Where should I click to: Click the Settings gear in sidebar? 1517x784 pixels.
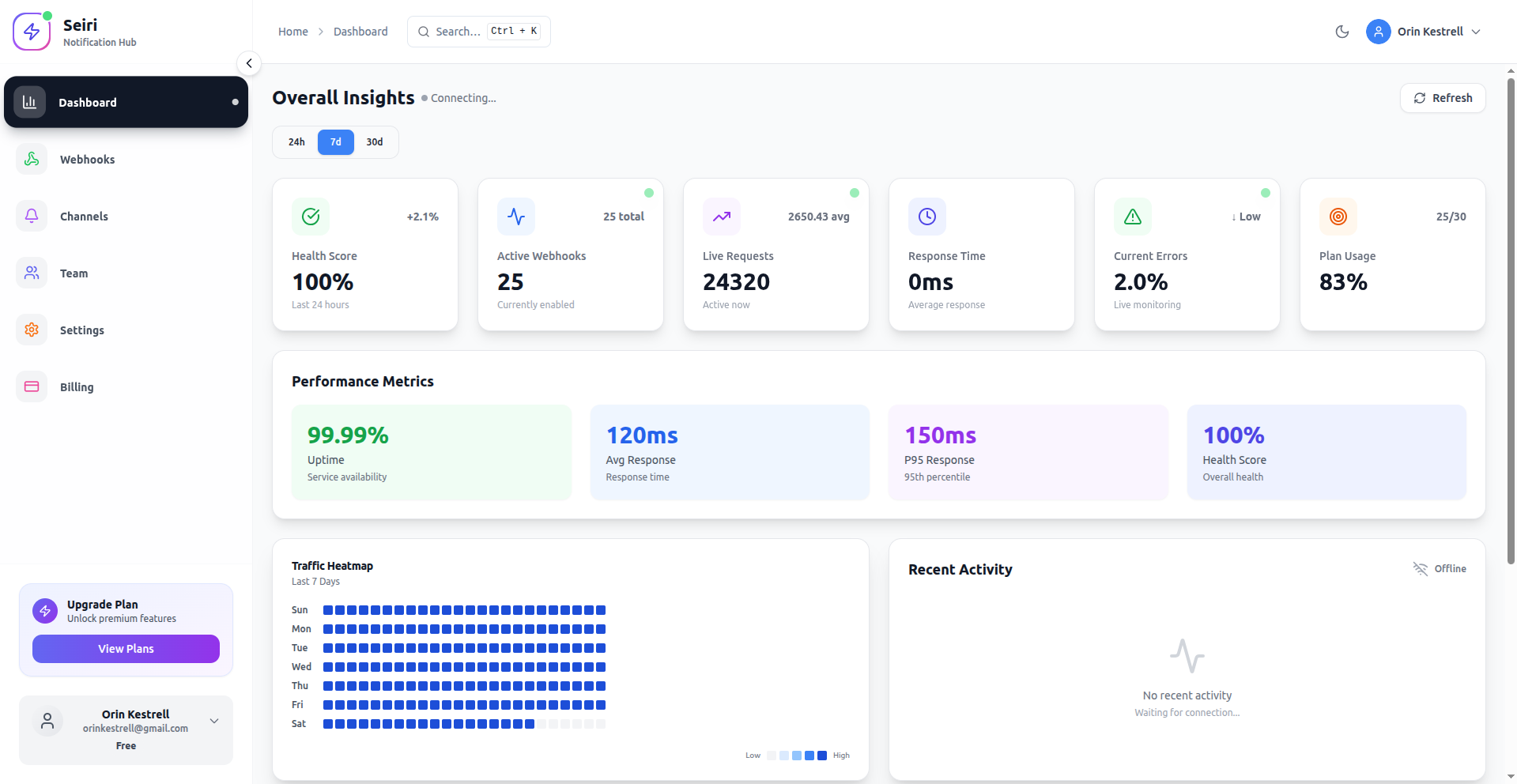tap(31, 330)
